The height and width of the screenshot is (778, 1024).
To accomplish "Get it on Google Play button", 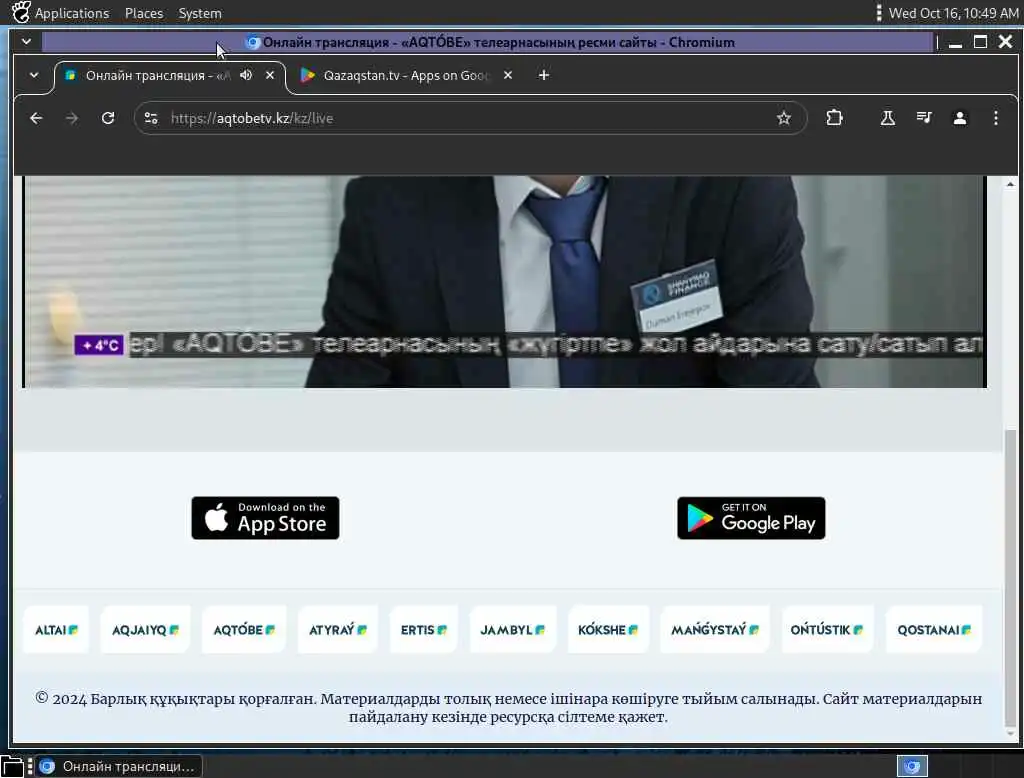I will [x=751, y=517].
